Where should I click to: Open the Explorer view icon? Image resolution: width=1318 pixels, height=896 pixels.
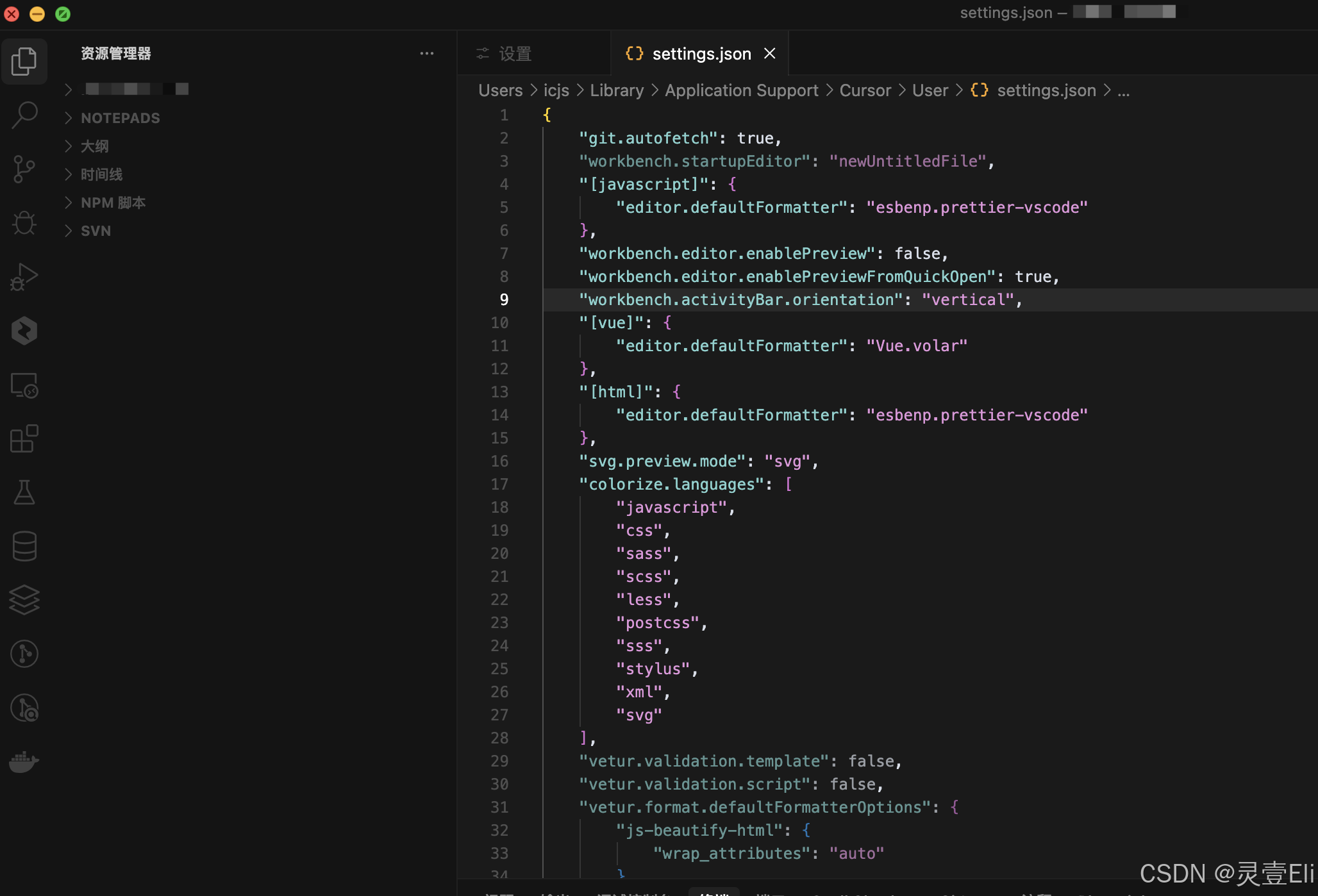24,62
